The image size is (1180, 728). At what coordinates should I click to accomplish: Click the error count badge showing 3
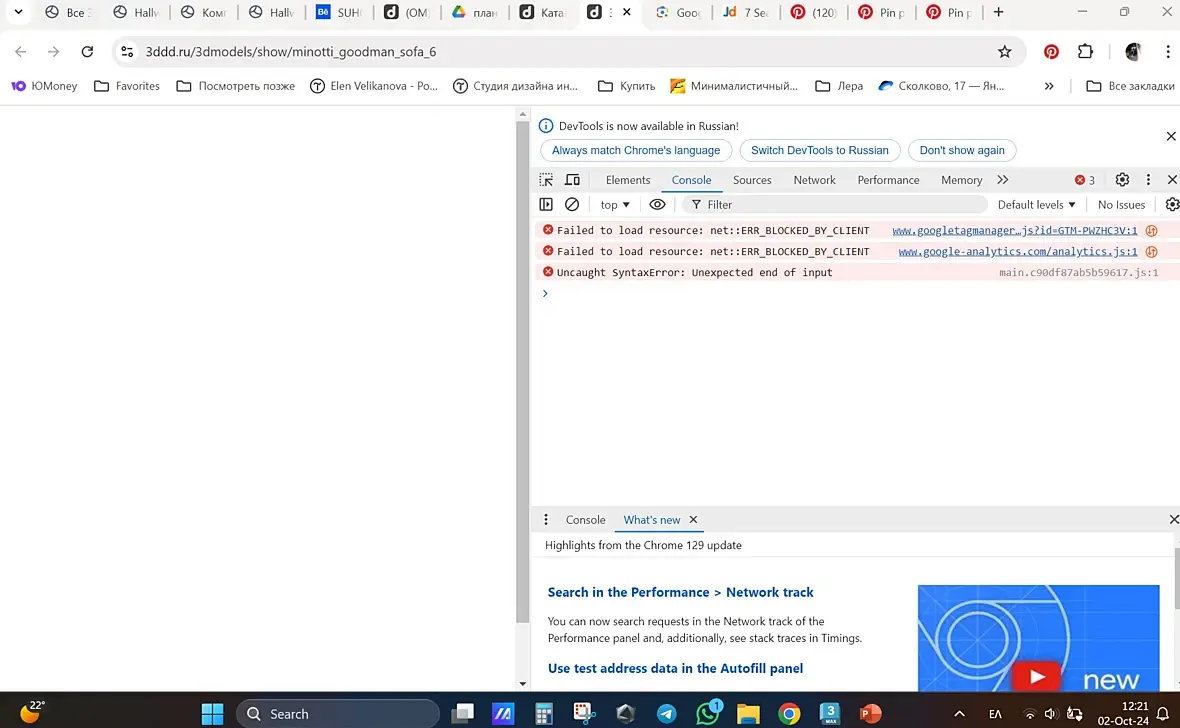1084,180
